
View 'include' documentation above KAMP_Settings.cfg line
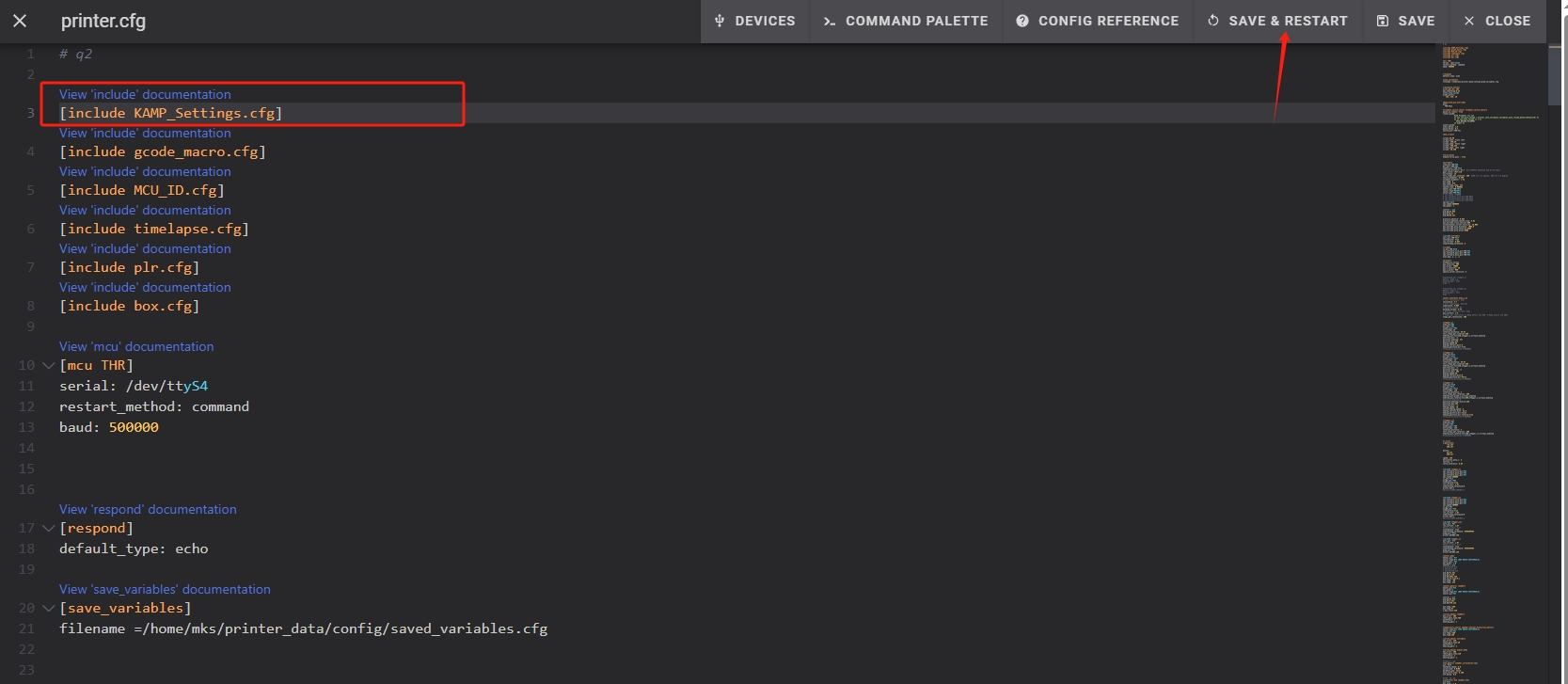[145, 94]
